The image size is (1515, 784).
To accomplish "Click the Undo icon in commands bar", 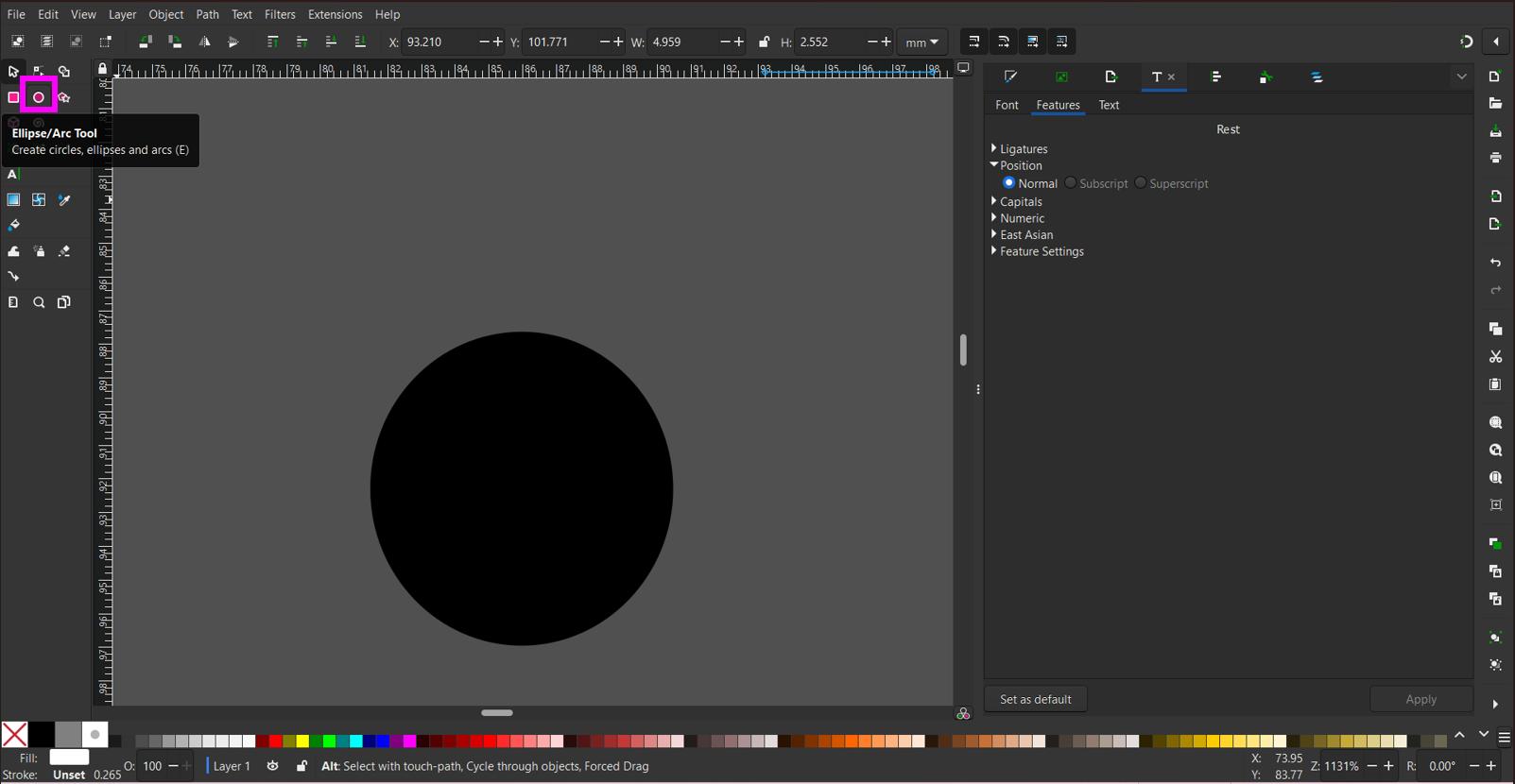I will click(x=1495, y=263).
